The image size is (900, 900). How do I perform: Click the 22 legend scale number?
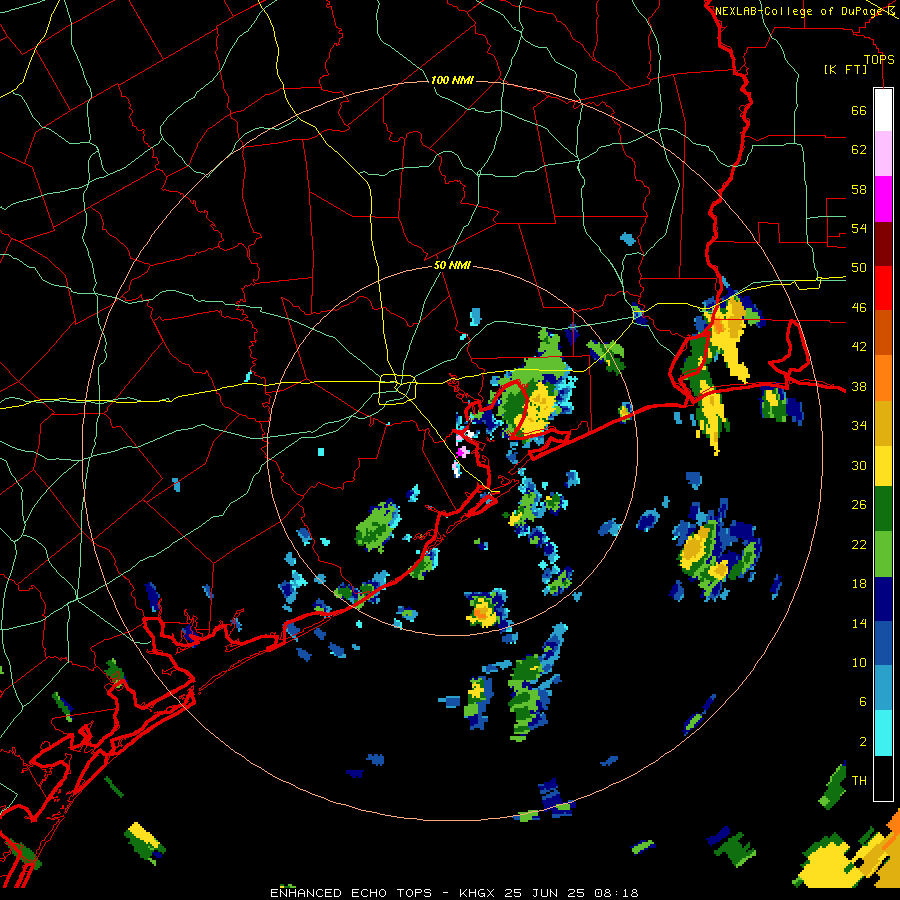[859, 544]
